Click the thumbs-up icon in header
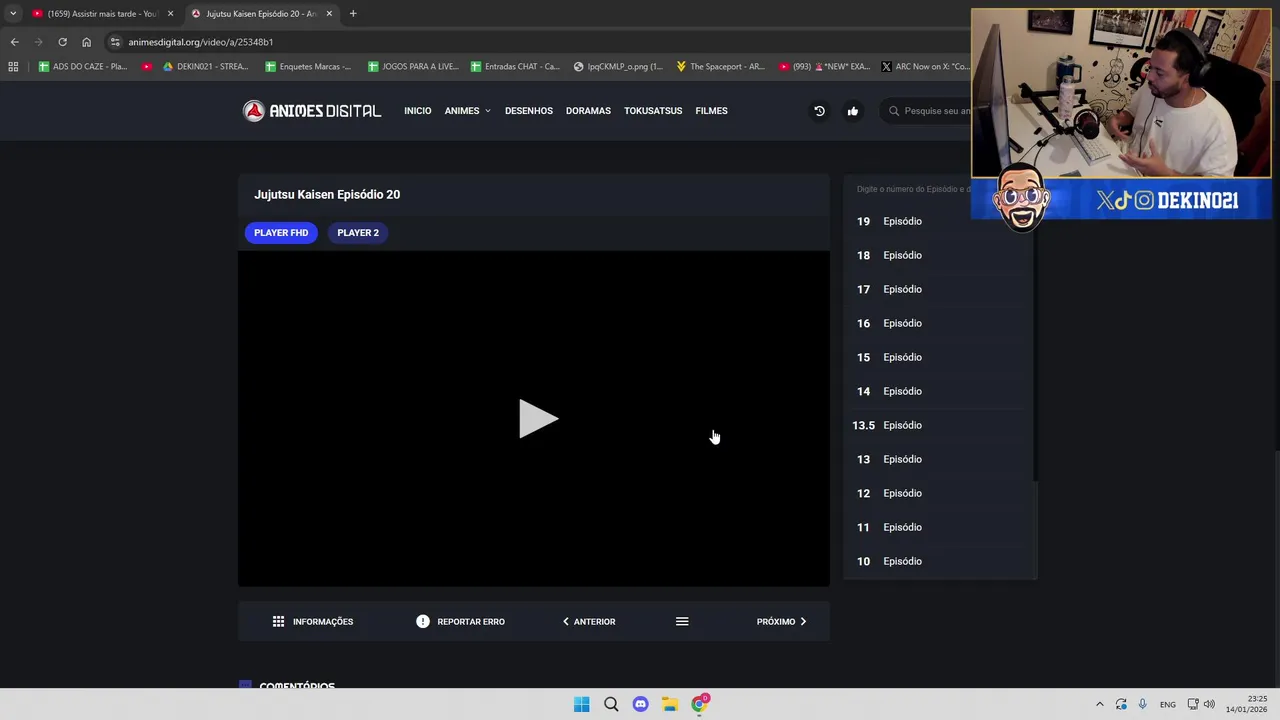 (x=853, y=111)
